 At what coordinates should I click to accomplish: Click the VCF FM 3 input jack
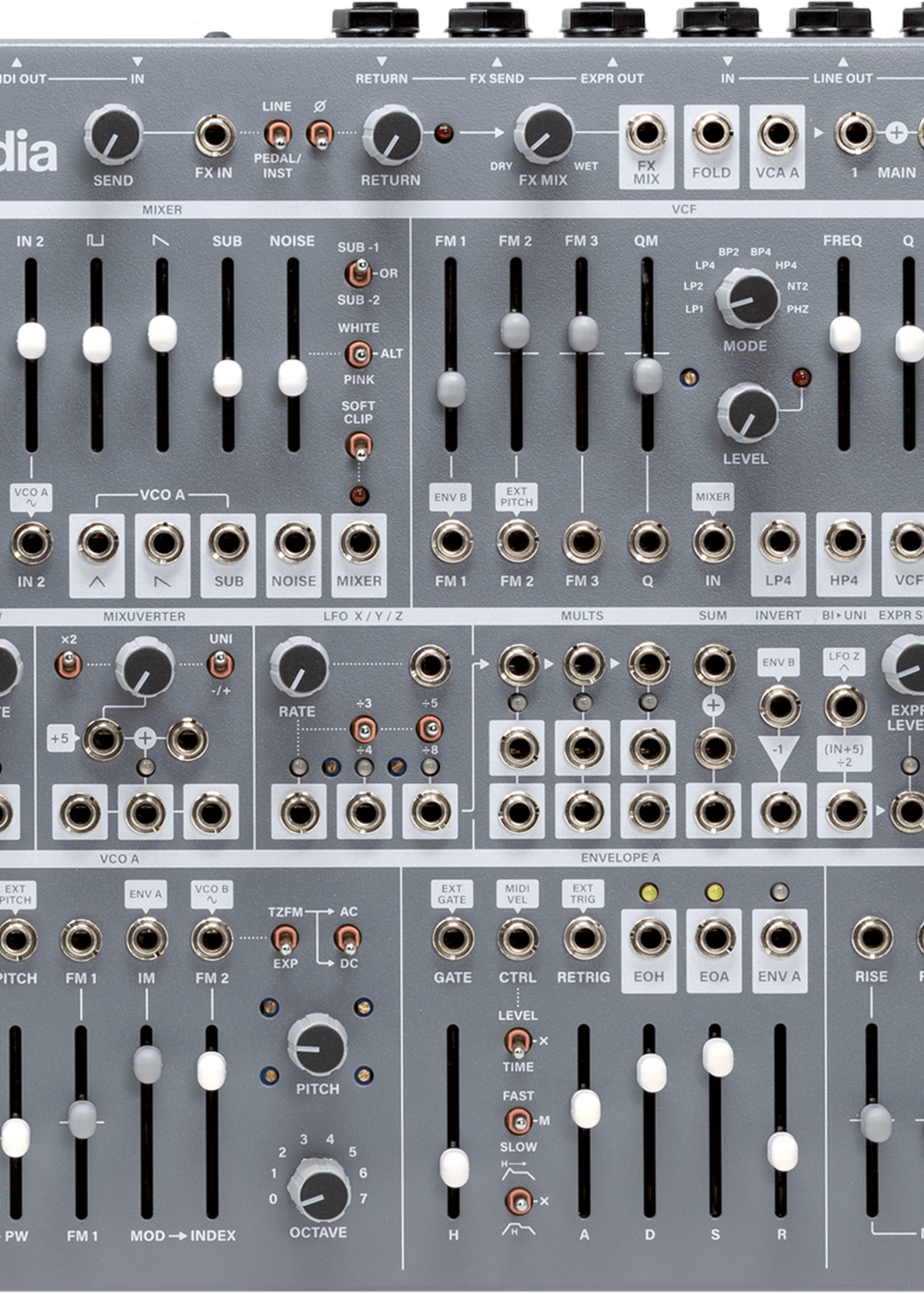pos(583,541)
